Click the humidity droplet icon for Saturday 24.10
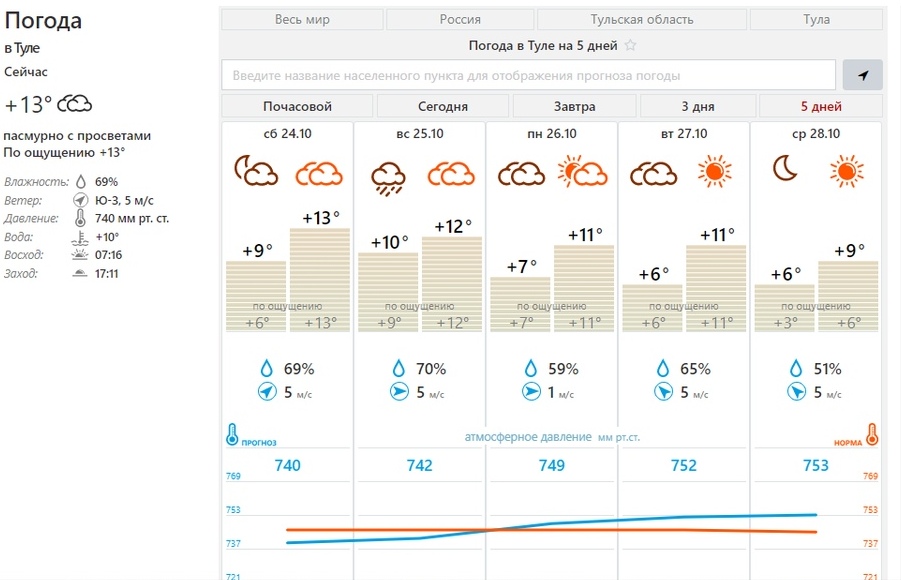 point(265,369)
